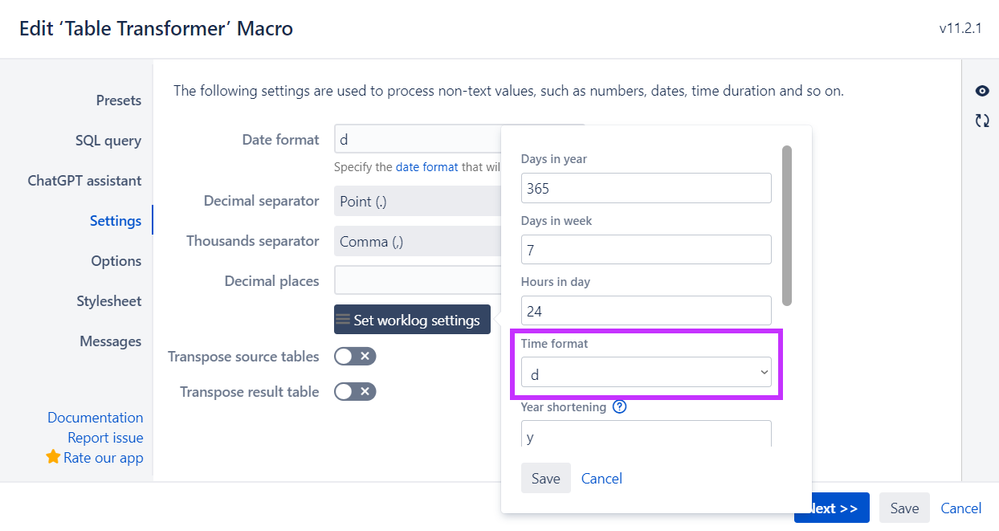Open the Presets tab
This screenshot has width=999, height=531.
[118, 100]
